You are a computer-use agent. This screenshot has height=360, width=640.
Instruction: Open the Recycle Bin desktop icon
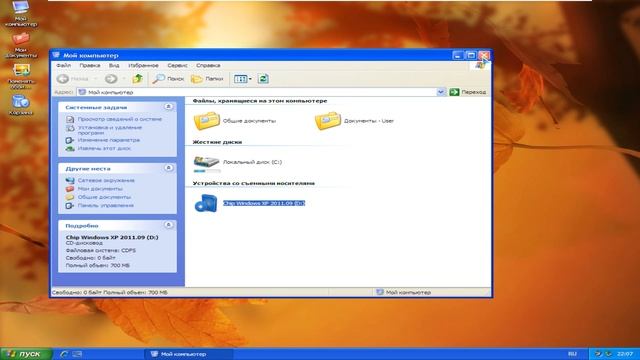pos(20,104)
